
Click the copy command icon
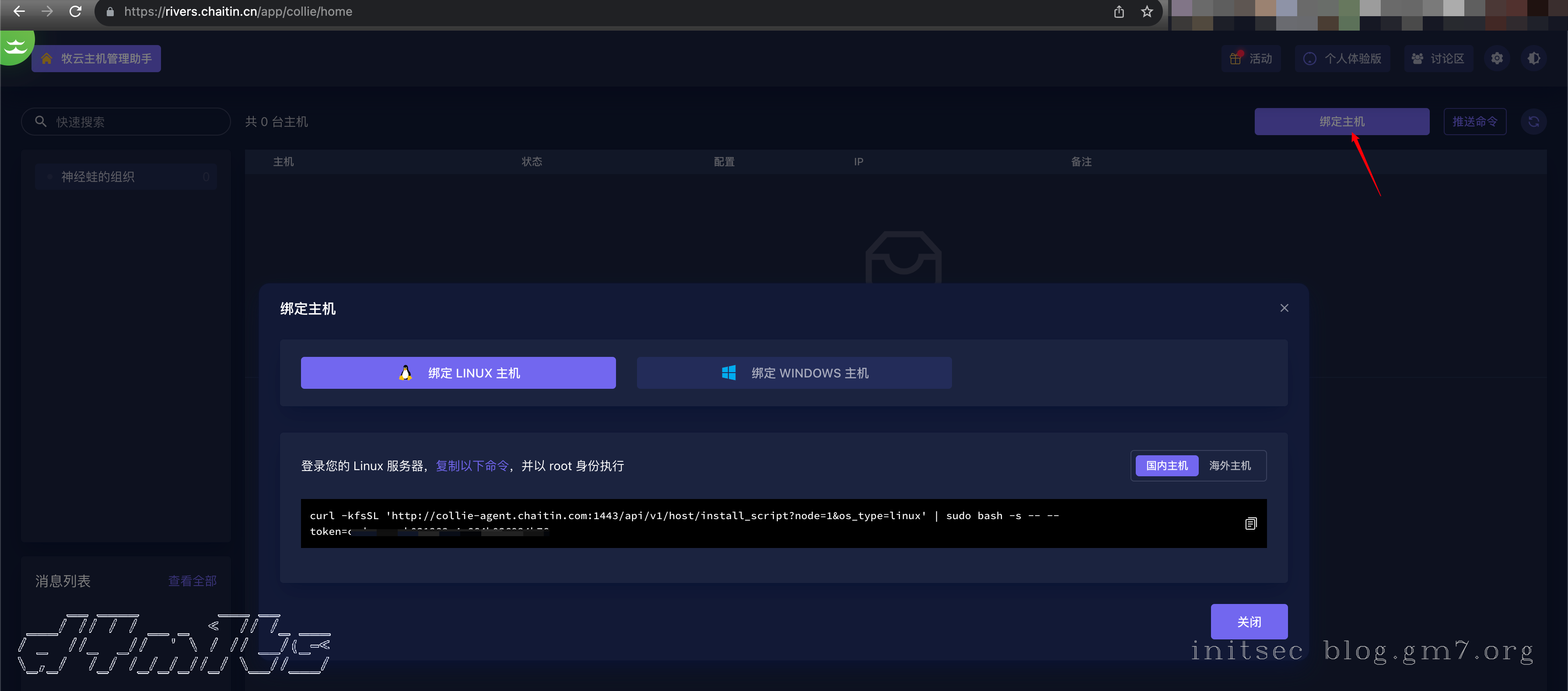(x=1250, y=524)
